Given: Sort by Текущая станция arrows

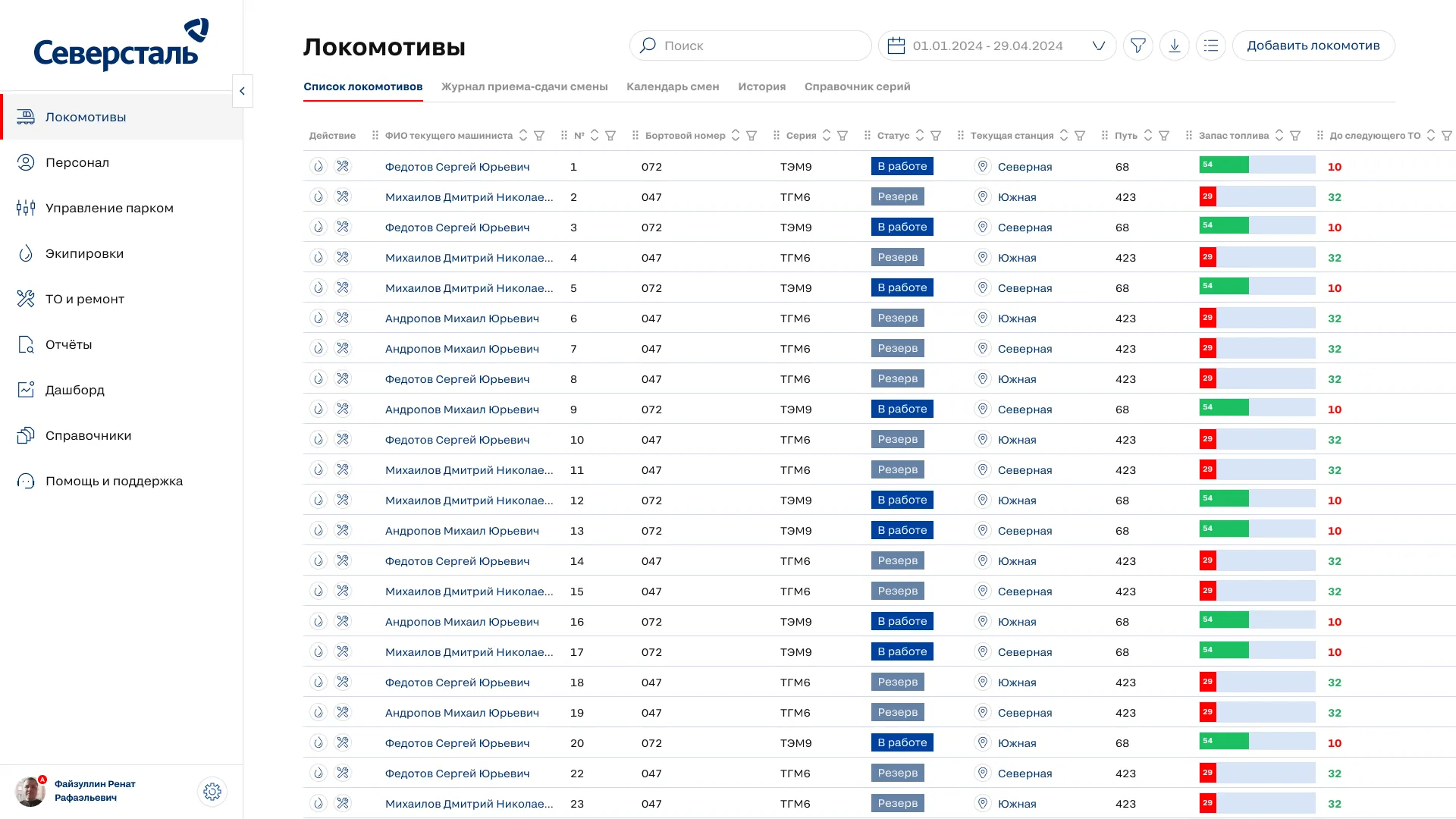Looking at the screenshot, I should (x=1064, y=135).
